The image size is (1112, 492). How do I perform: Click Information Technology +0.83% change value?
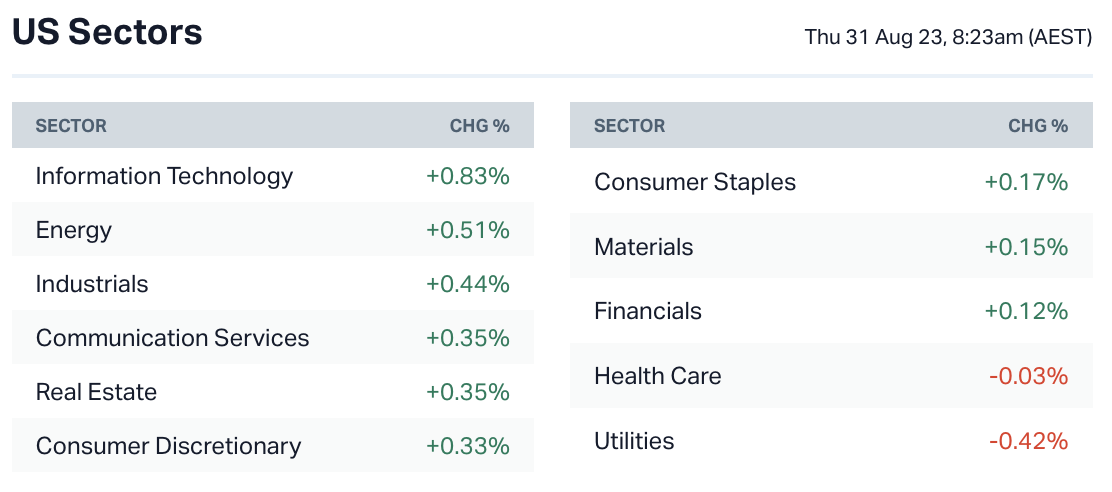pyautogui.click(x=468, y=176)
